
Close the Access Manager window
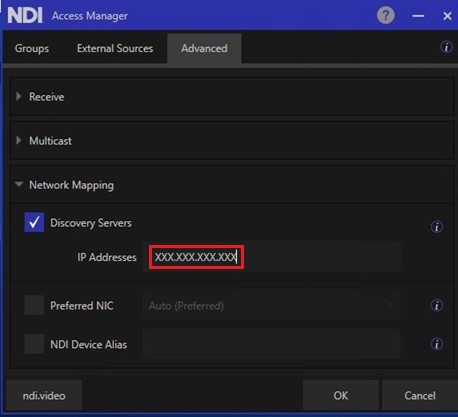point(447,16)
